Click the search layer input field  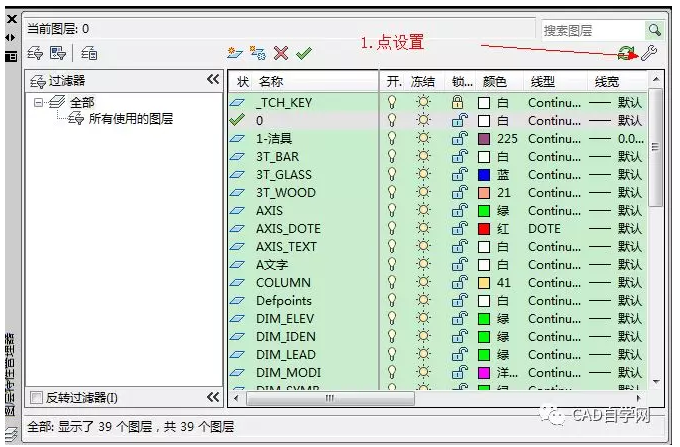(594, 30)
